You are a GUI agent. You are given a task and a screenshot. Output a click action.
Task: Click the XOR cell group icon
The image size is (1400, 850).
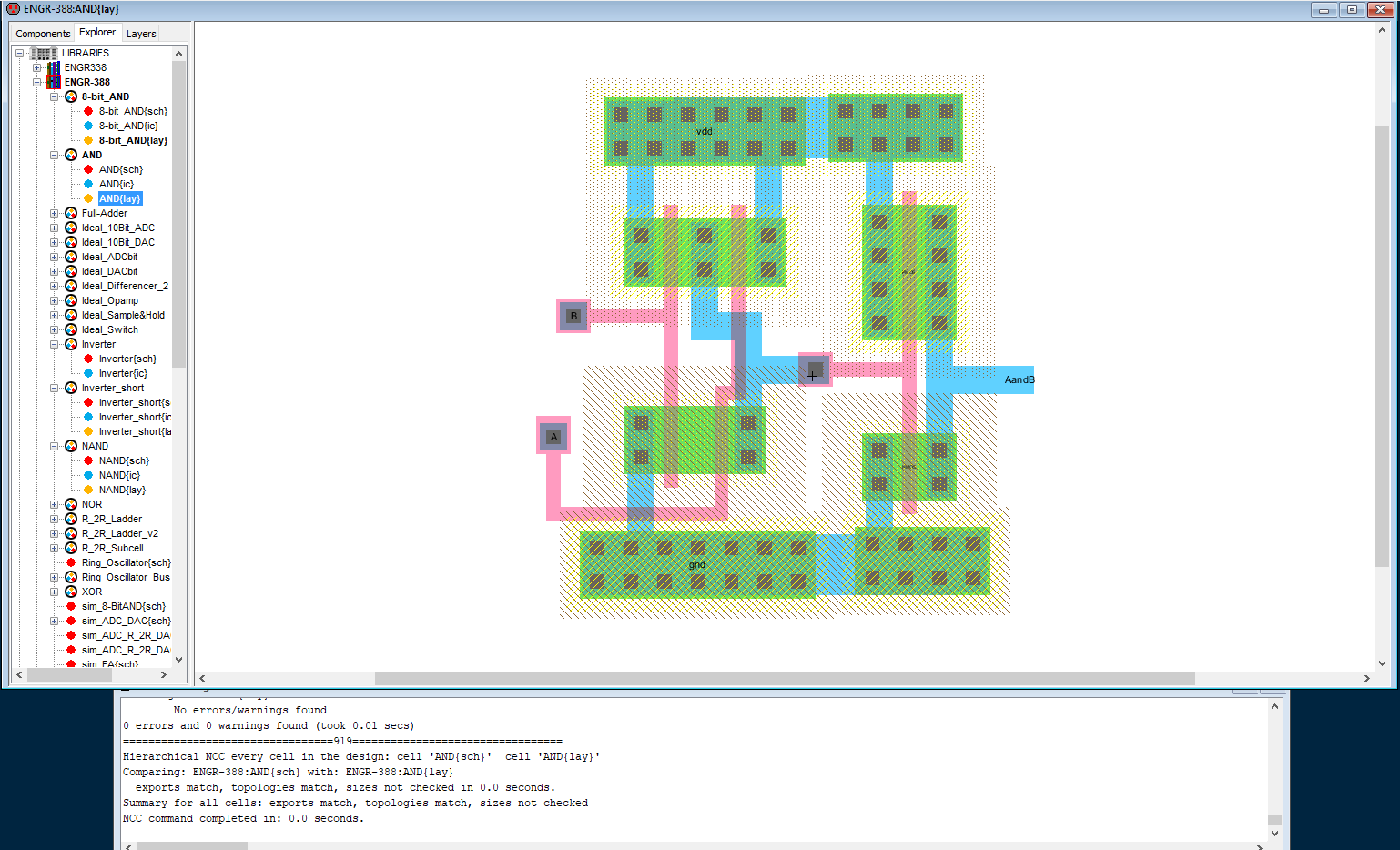tap(71, 592)
